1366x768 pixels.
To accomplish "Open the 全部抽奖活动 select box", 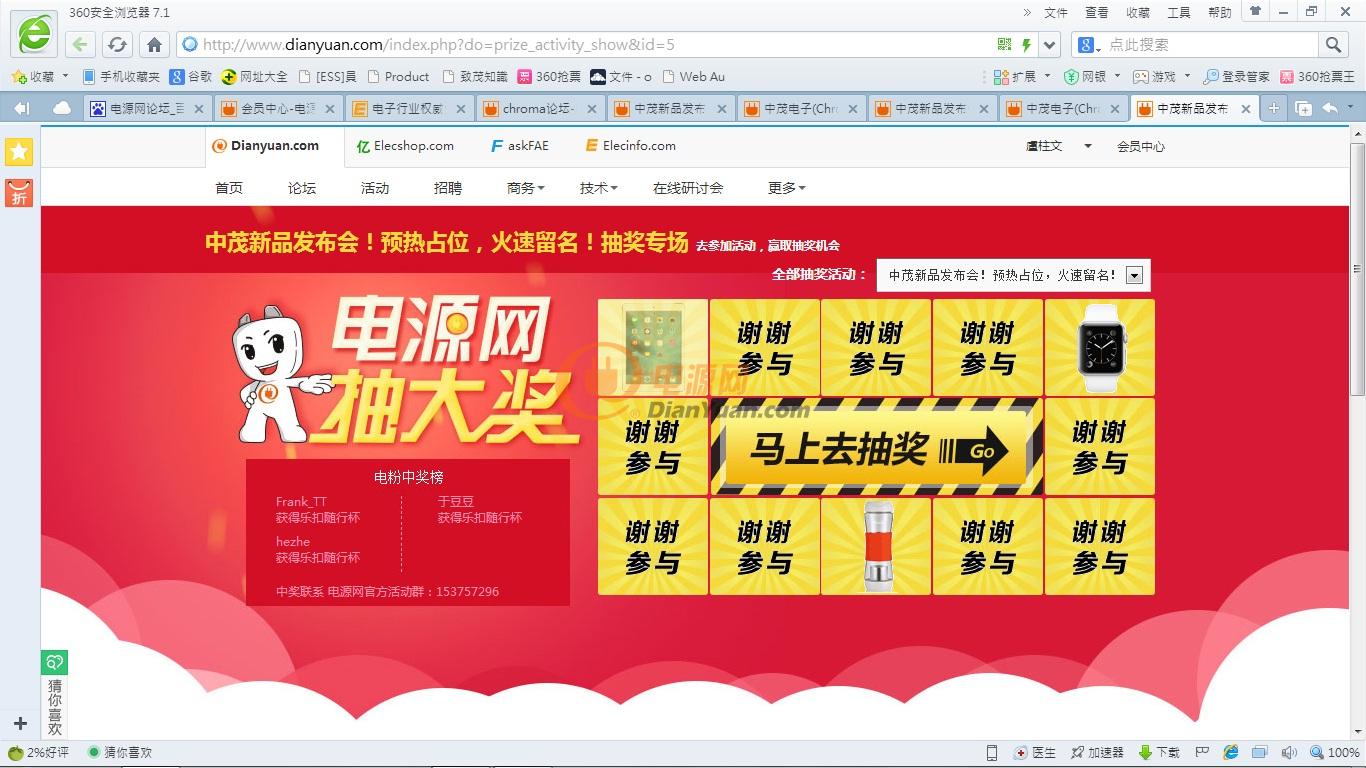I will coord(1013,275).
